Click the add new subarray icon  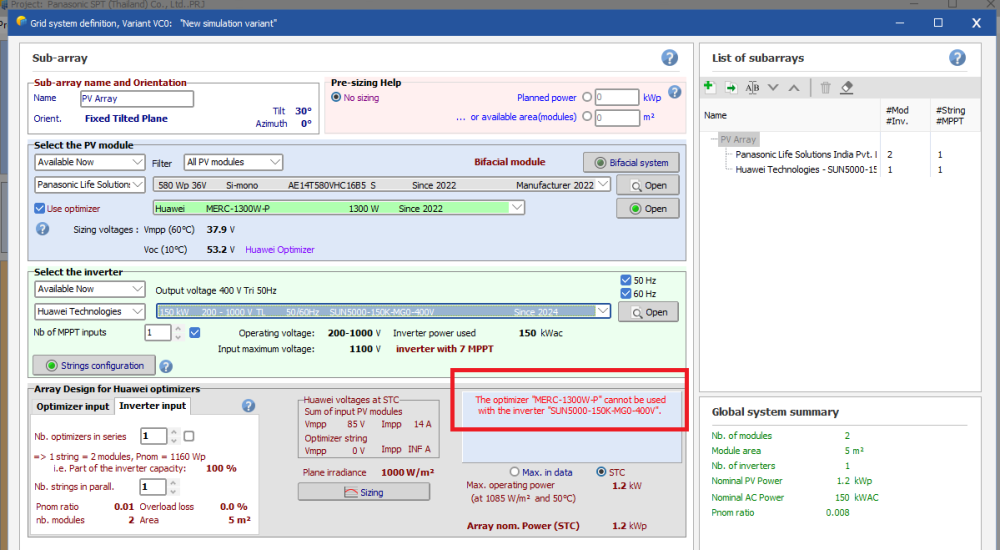[x=708, y=88]
